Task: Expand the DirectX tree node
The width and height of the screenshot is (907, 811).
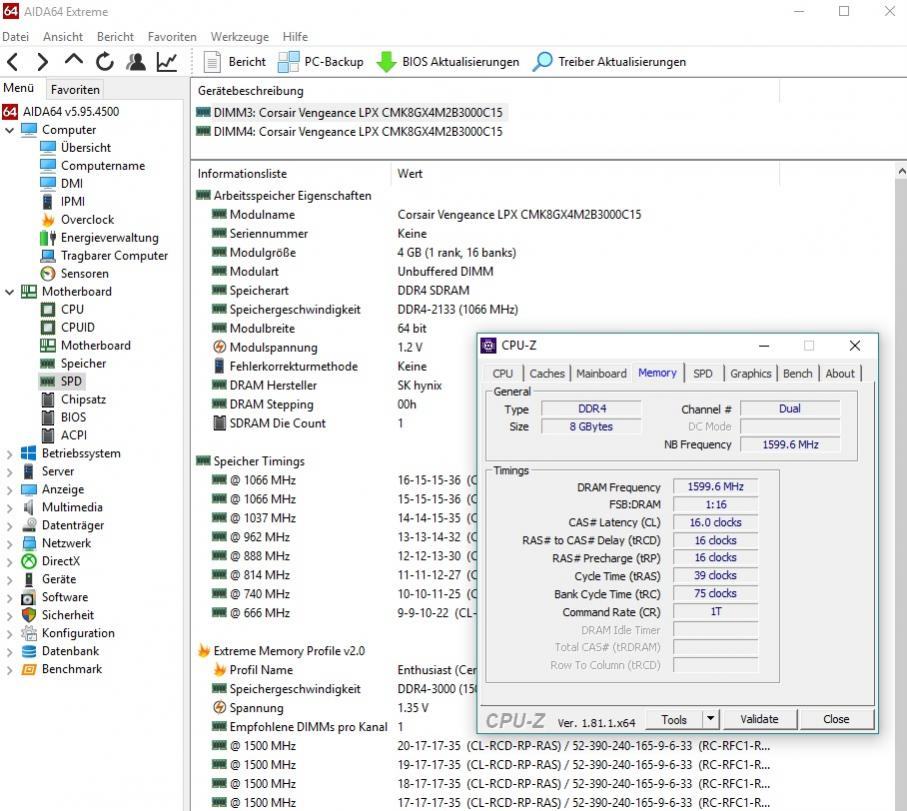Action: tap(9, 562)
